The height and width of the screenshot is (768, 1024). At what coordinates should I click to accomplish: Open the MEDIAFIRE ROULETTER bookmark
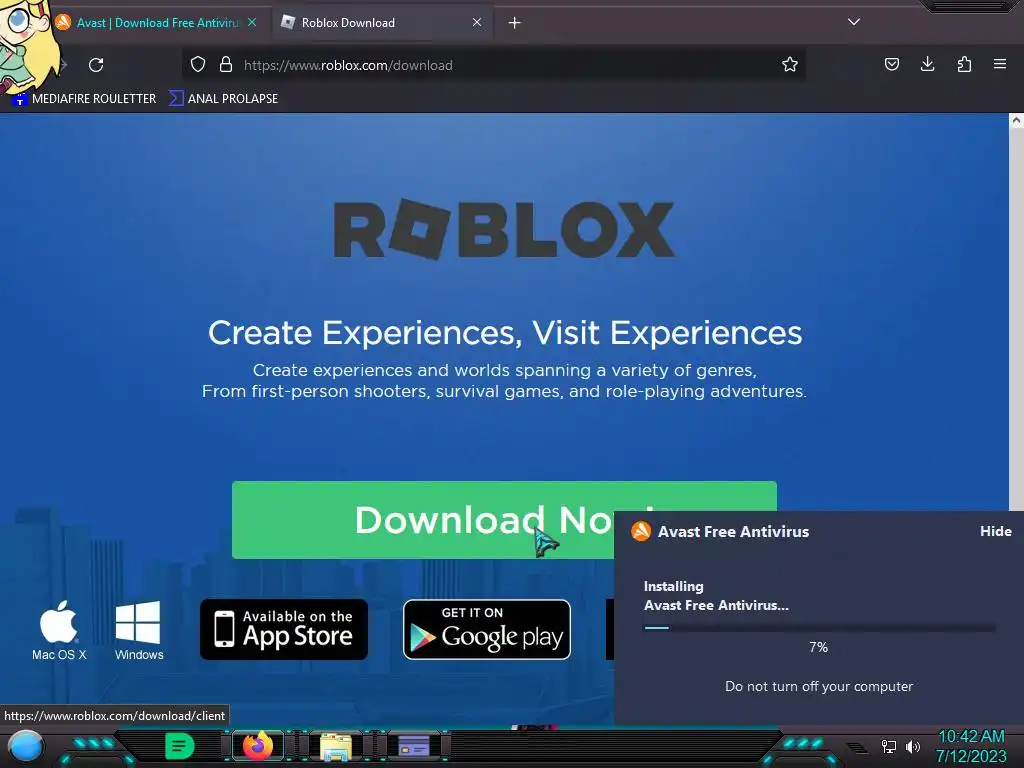(x=85, y=99)
